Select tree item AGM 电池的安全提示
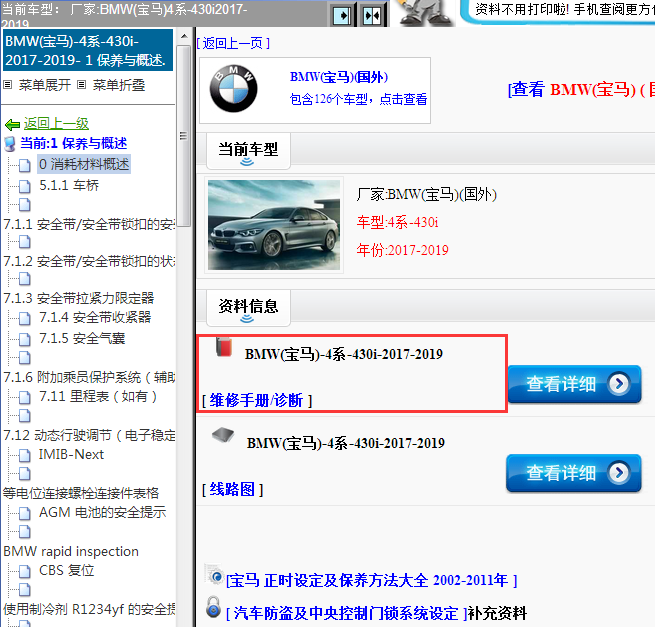 point(102,512)
